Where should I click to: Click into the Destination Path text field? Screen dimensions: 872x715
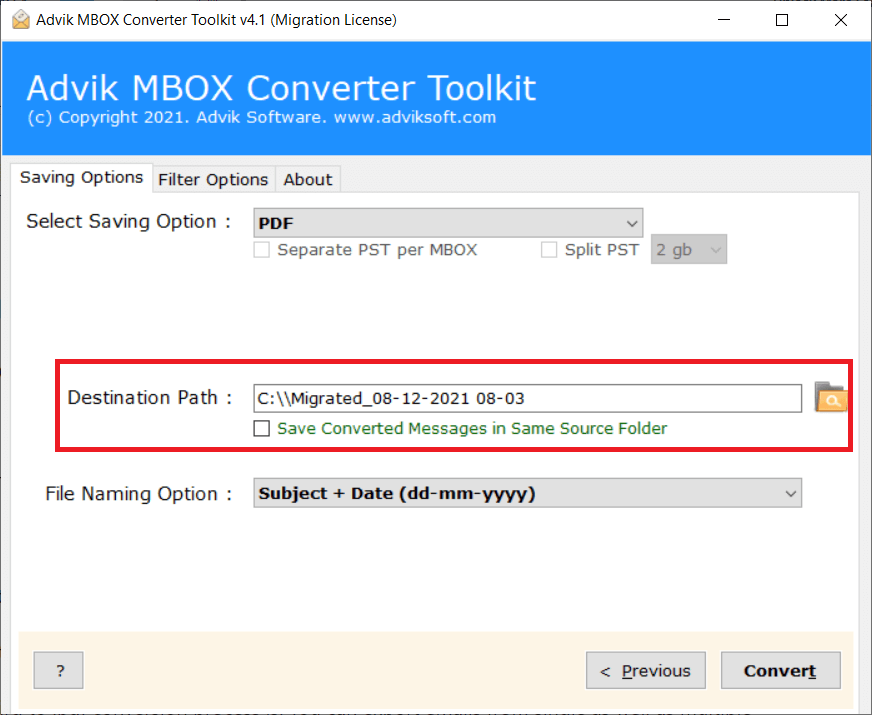[527, 398]
